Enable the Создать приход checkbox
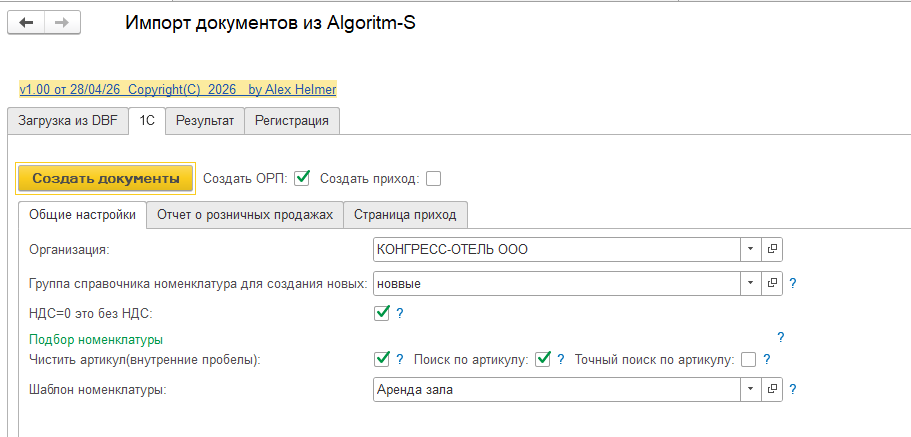911x437 pixels. coord(433,179)
